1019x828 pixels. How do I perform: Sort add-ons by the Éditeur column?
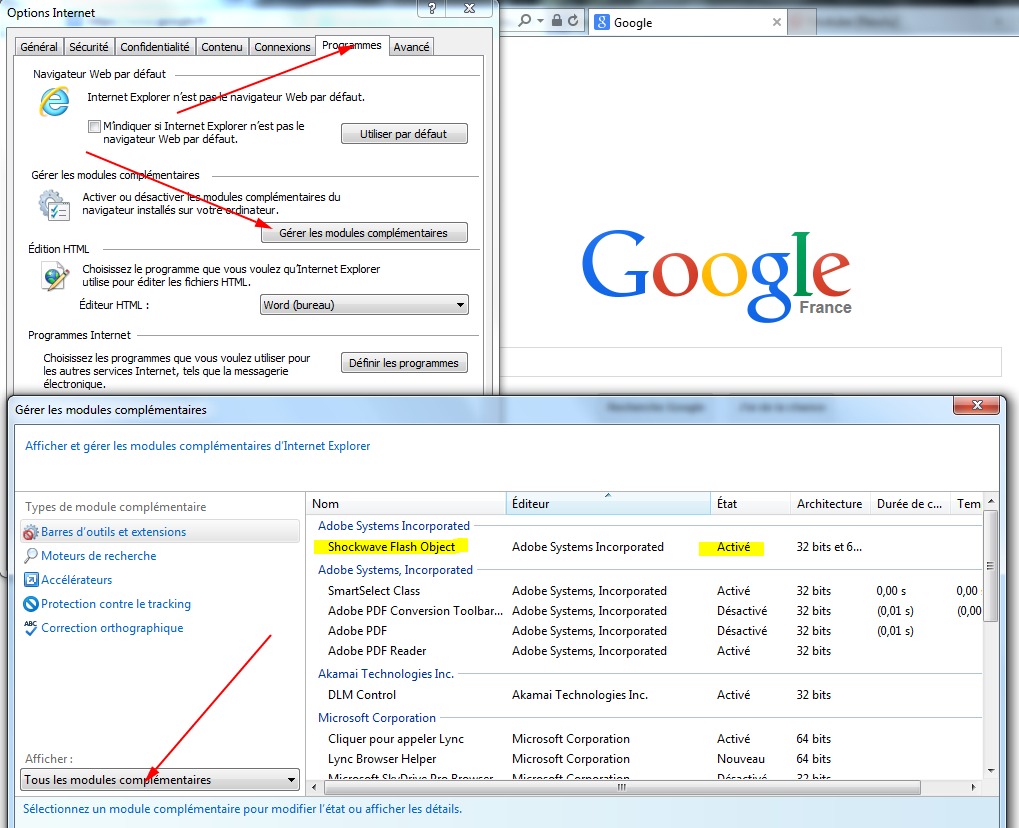click(608, 504)
